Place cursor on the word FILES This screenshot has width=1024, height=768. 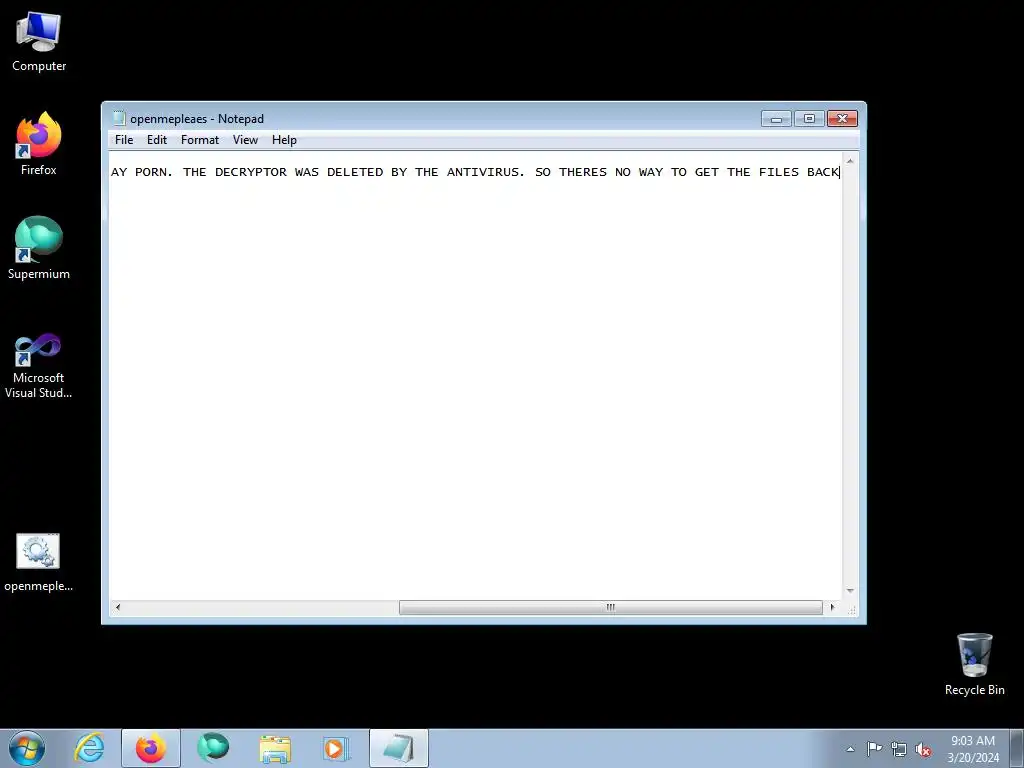pos(778,172)
